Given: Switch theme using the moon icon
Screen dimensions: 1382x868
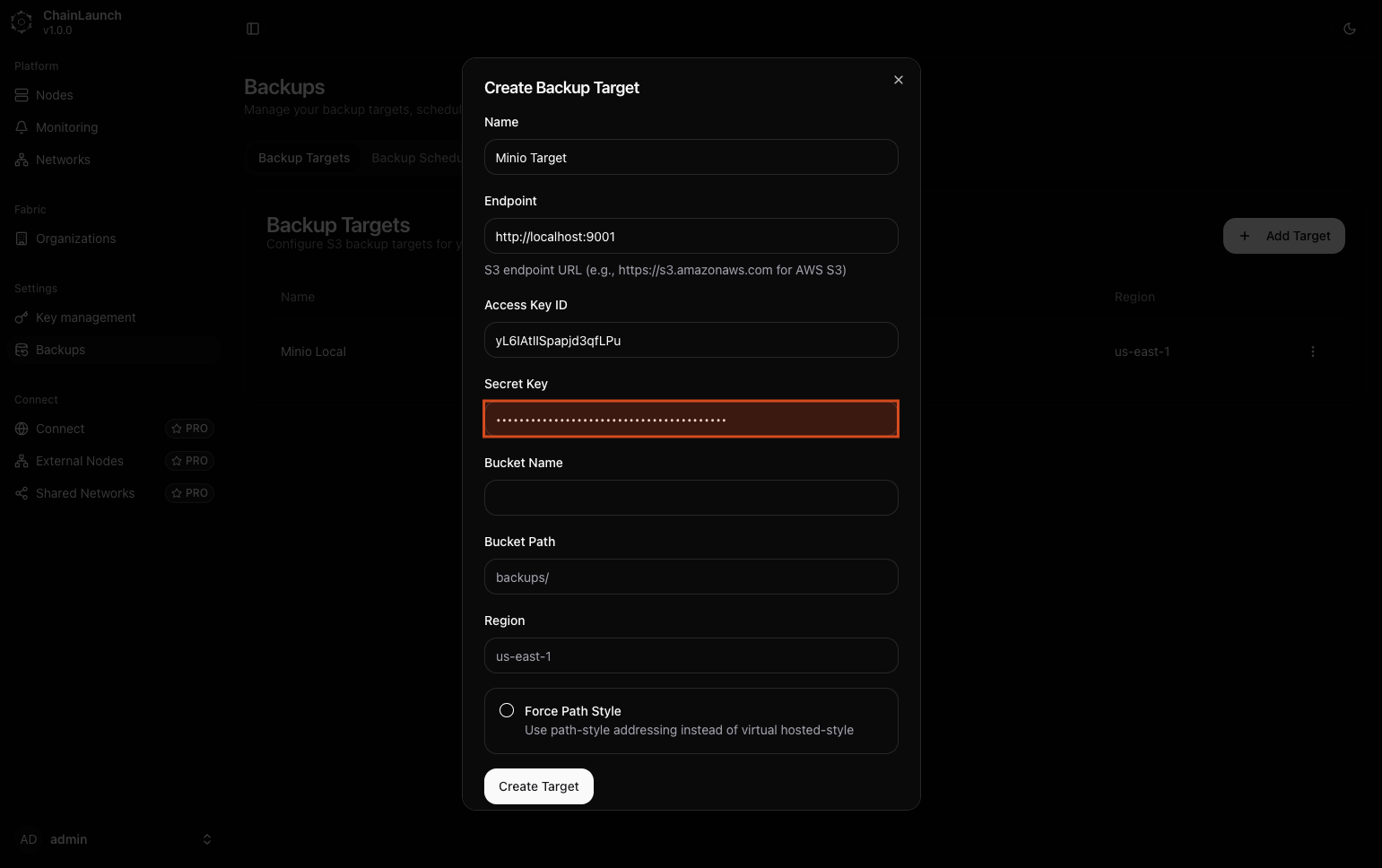Looking at the screenshot, I should click(1349, 29).
